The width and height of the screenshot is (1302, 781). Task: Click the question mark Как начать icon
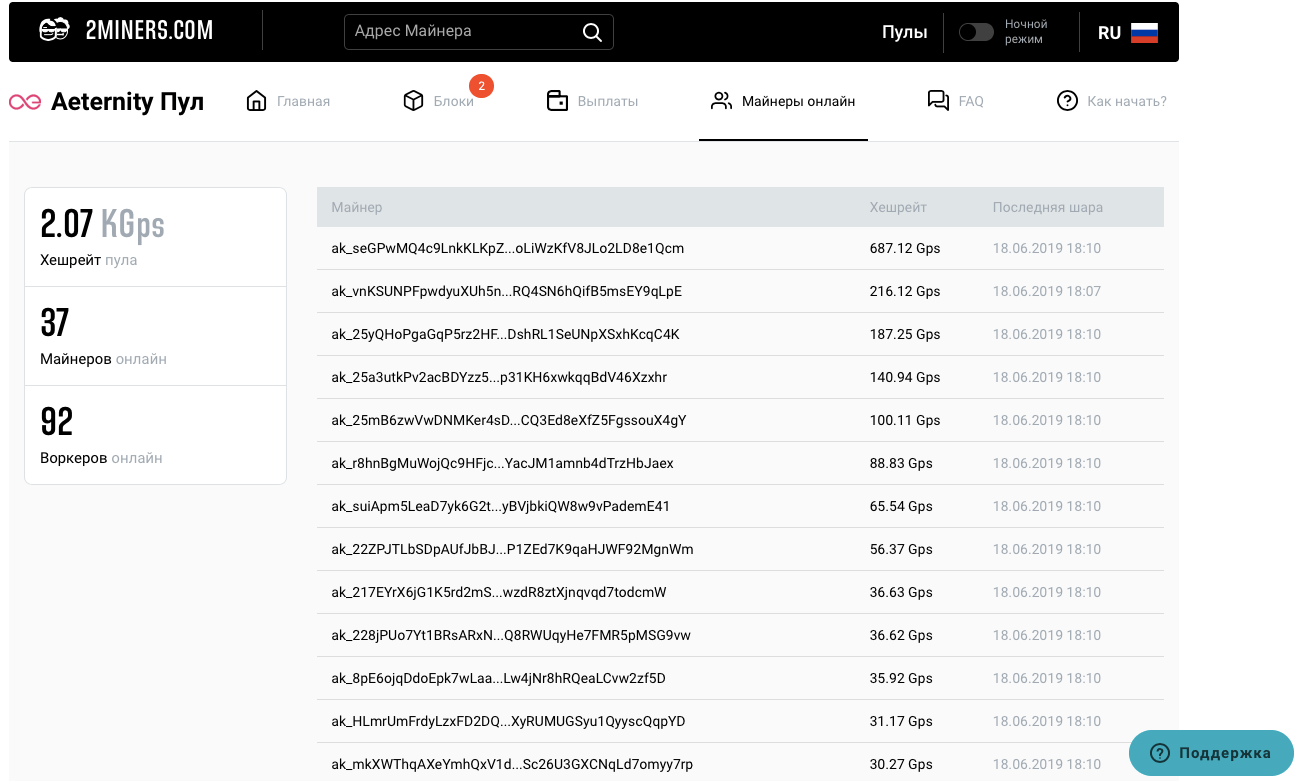click(x=1067, y=101)
